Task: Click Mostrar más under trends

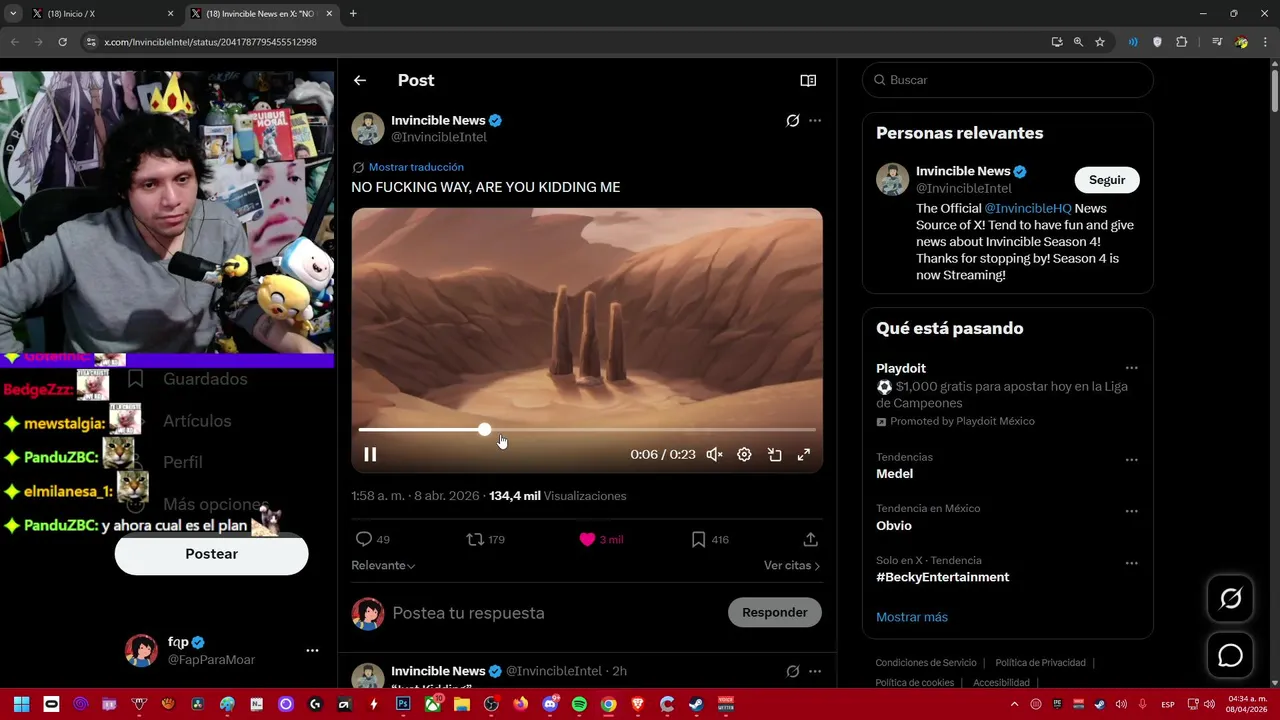Action: point(912,617)
